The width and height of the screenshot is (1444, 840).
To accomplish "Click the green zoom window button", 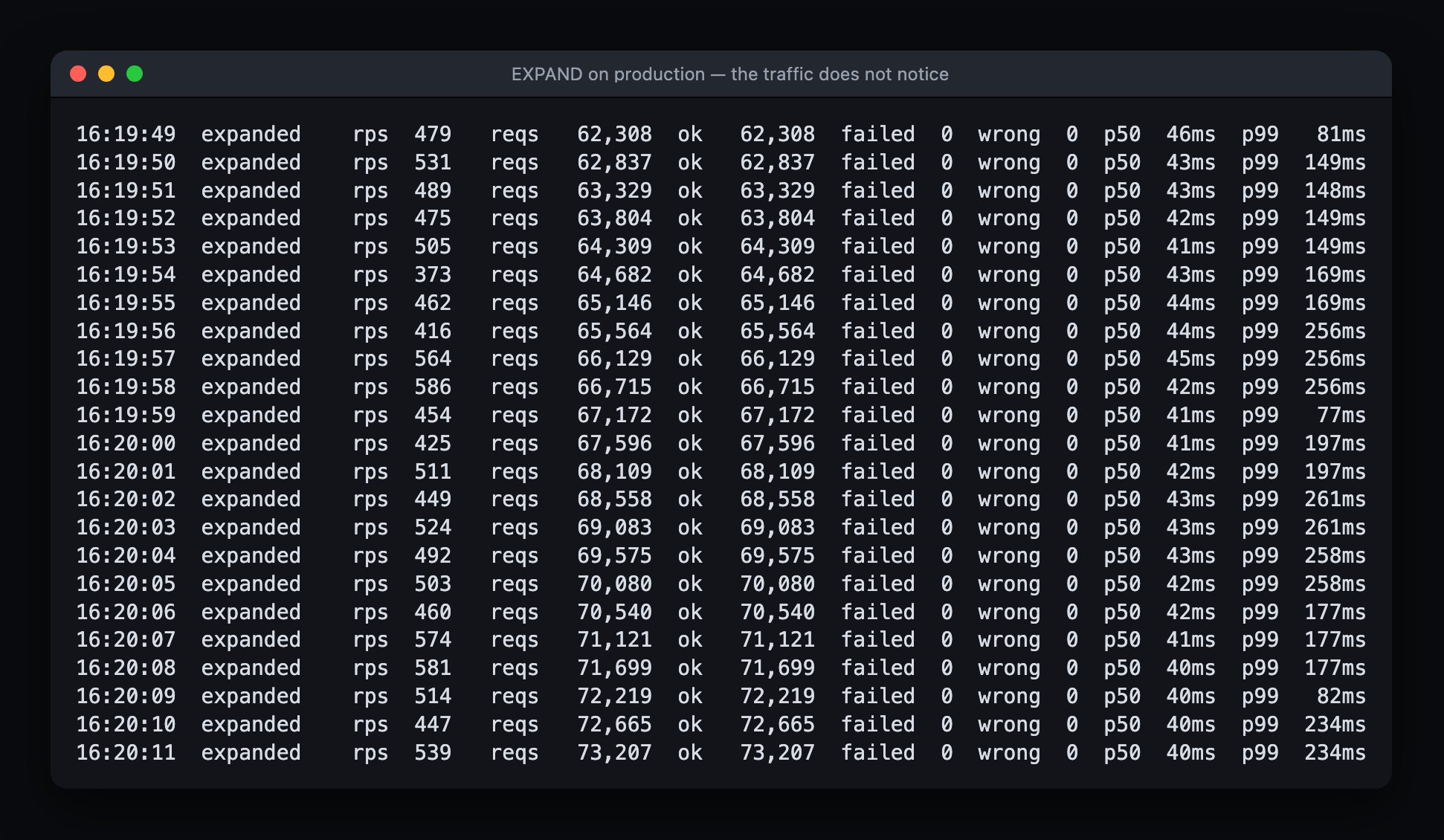I will coord(135,74).
